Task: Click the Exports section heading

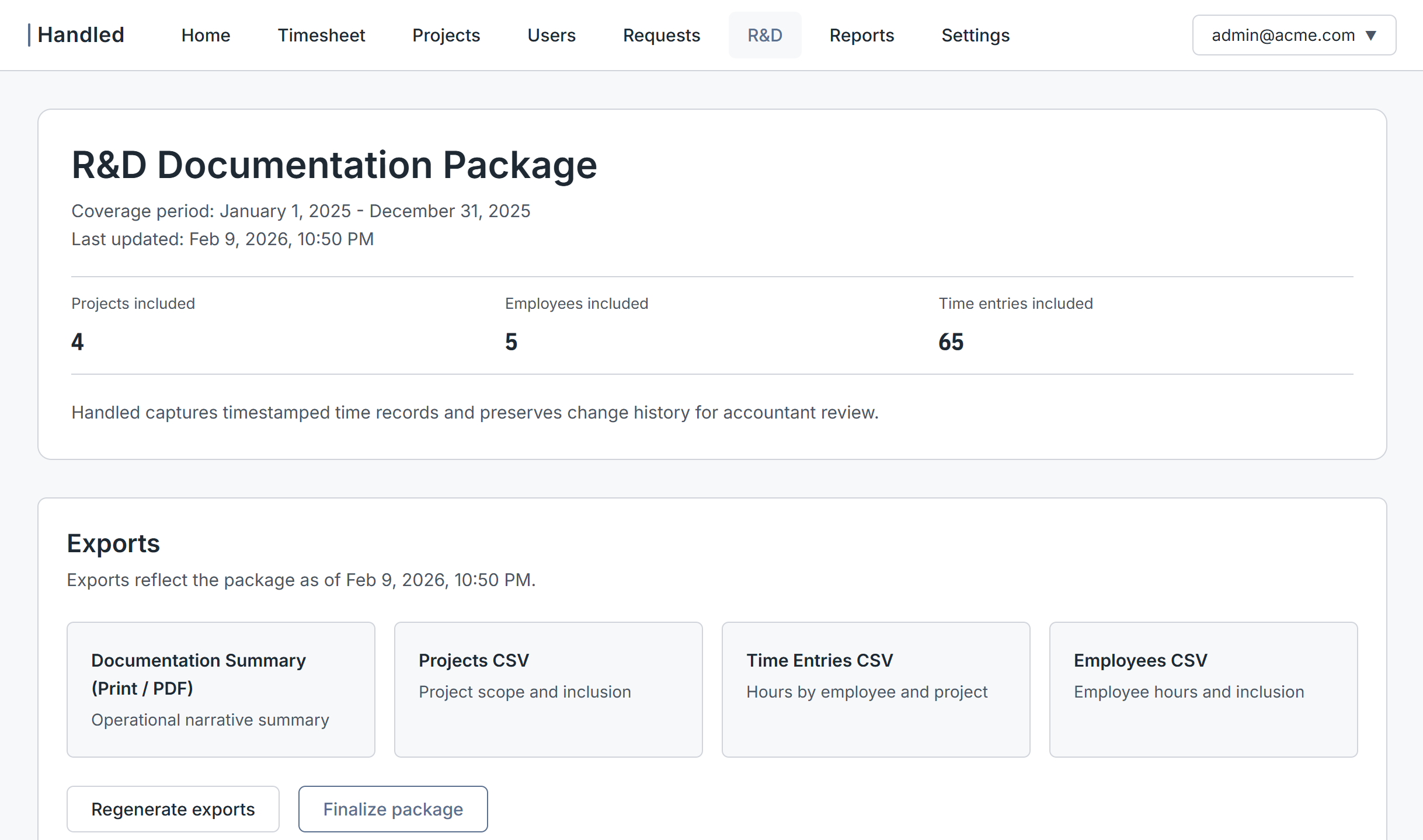Action: click(113, 543)
